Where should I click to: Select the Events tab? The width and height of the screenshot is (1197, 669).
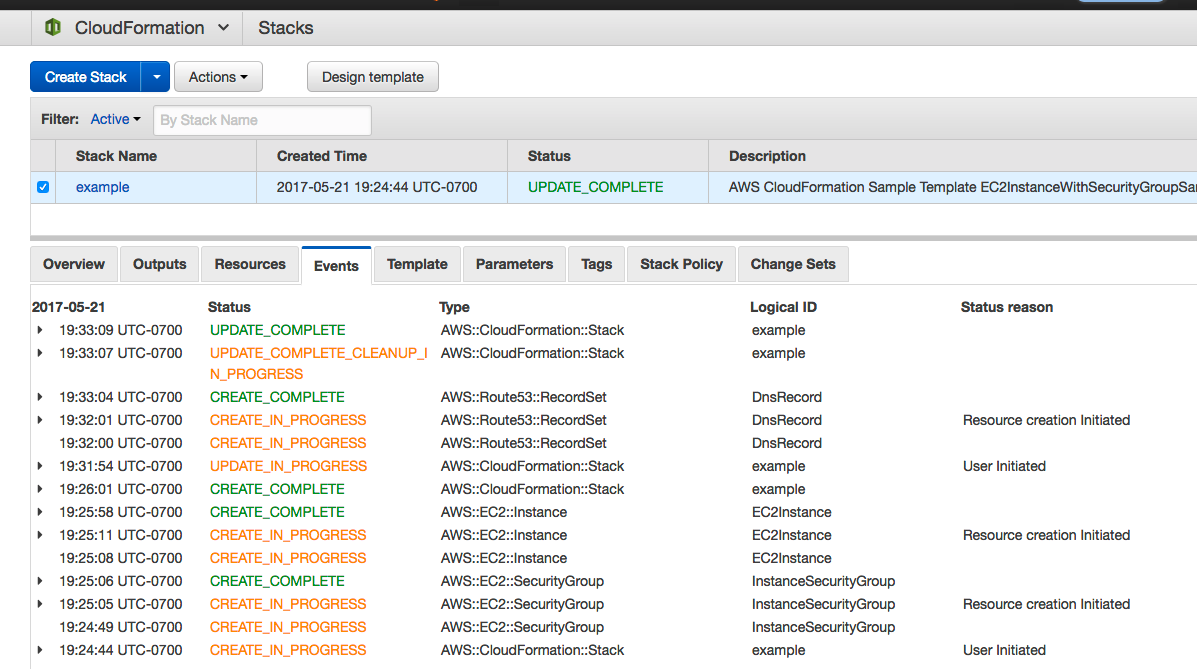coord(336,265)
